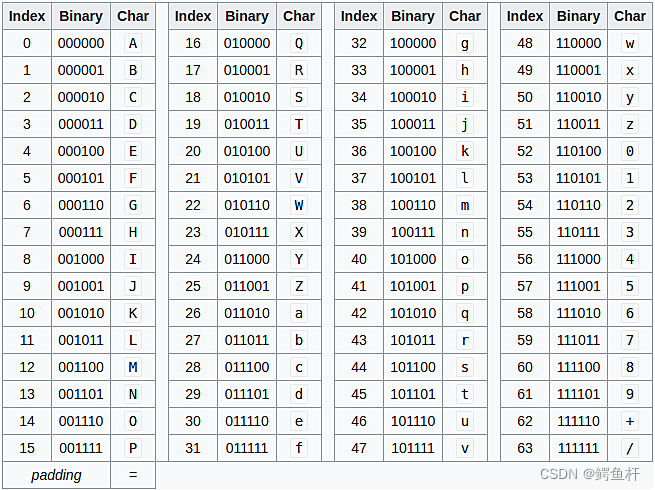Click binary cell 011010
The width and height of the screenshot is (655, 490).
click(x=247, y=313)
